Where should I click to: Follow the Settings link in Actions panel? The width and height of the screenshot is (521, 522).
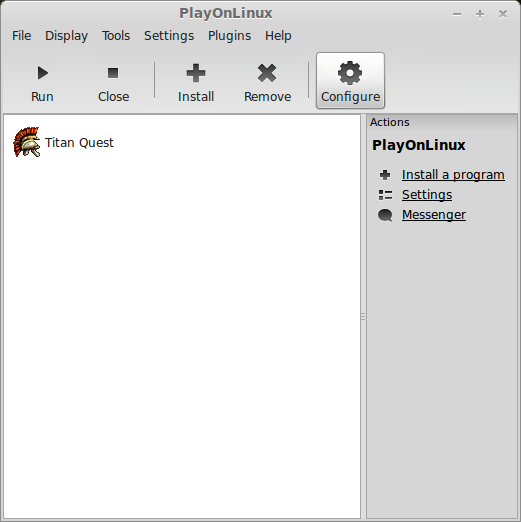coord(427,195)
